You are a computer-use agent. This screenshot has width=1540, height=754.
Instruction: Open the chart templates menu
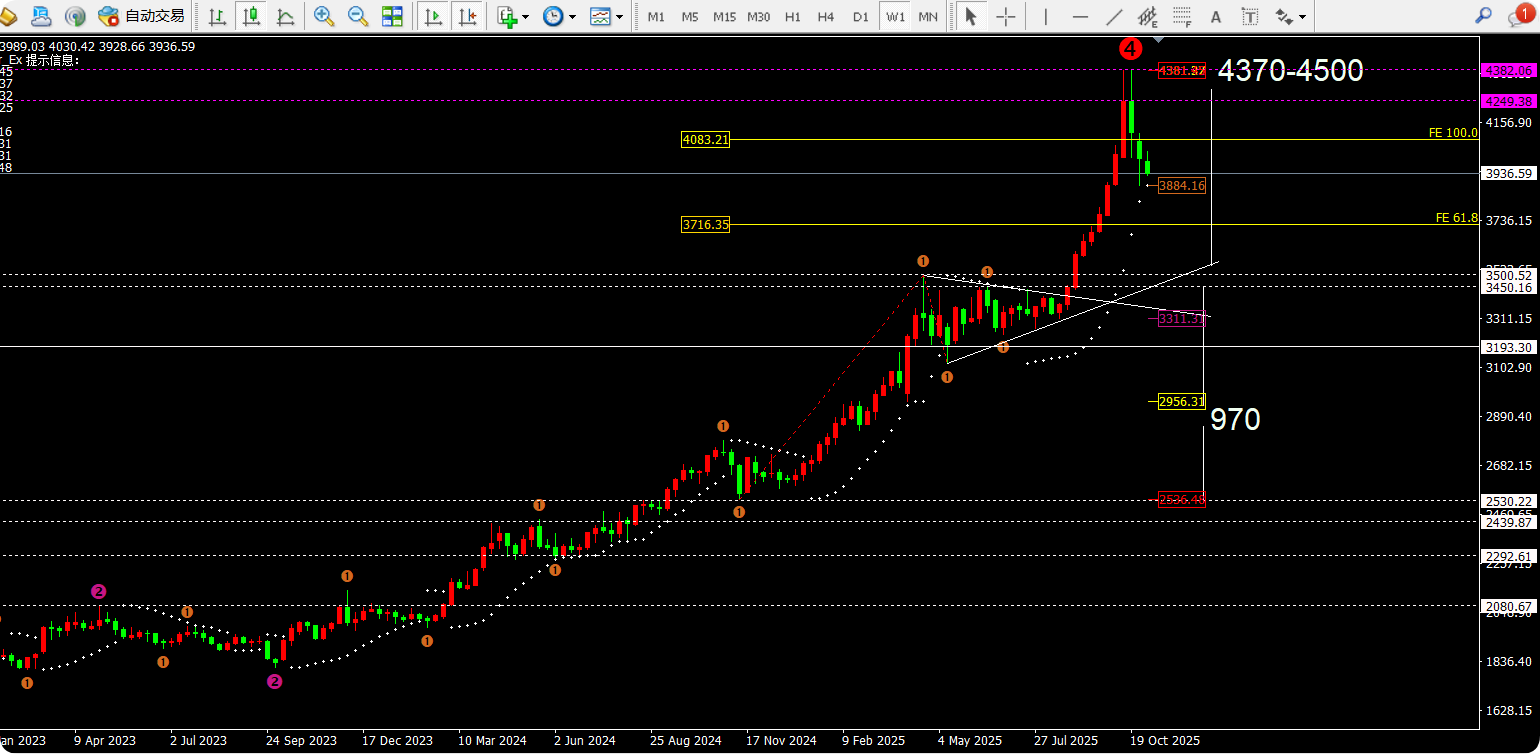point(600,16)
